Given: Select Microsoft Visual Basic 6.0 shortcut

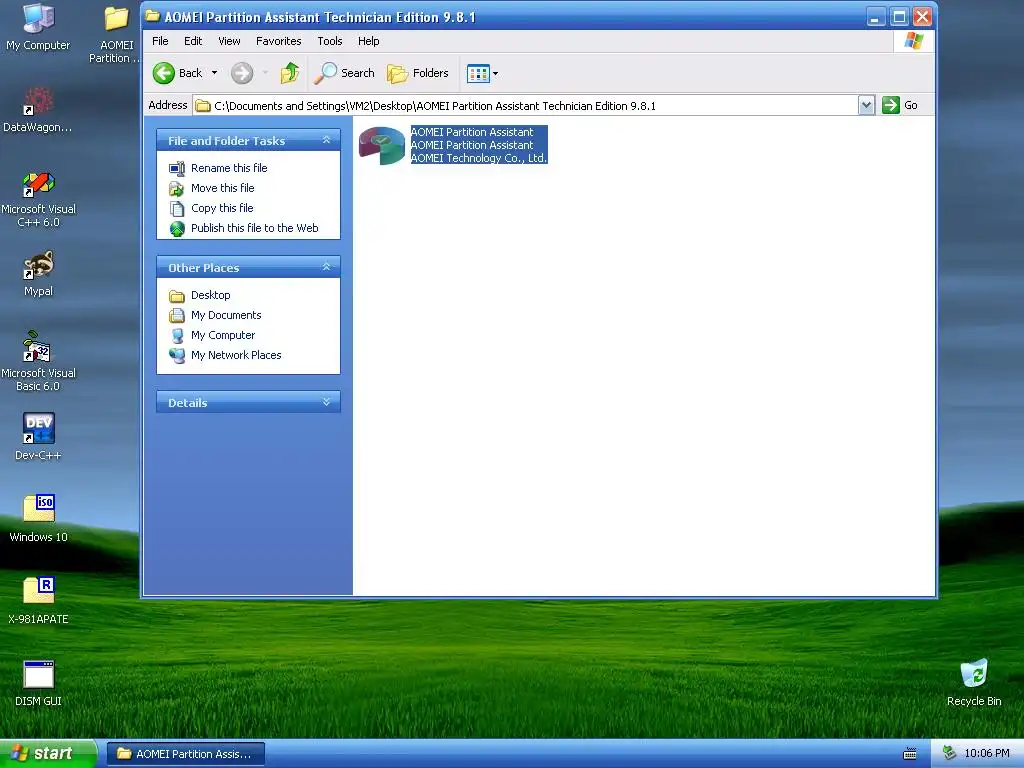Looking at the screenshot, I should tap(38, 362).
